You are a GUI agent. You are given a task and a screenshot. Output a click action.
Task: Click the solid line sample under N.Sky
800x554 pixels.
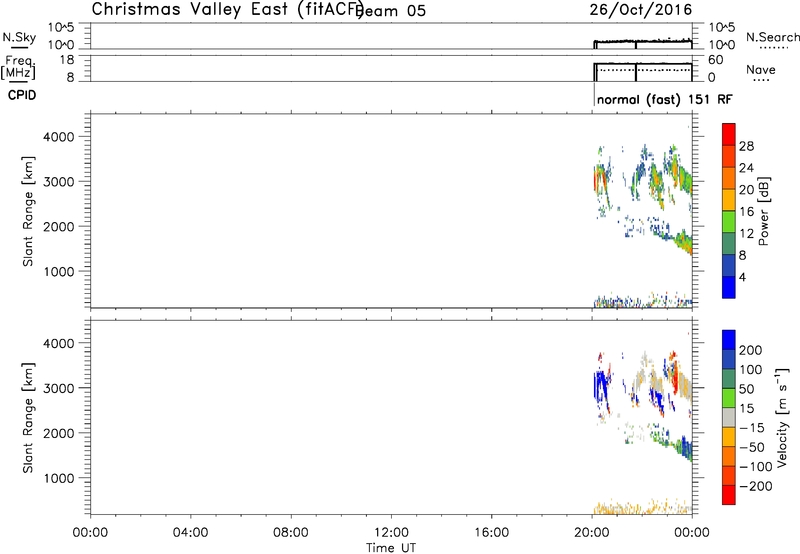point(19,47)
